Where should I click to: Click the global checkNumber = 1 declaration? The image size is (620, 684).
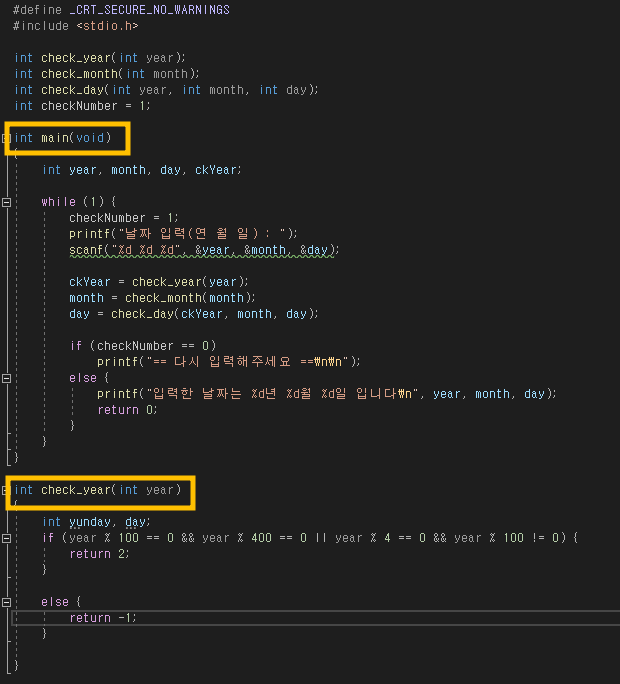click(x=82, y=106)
